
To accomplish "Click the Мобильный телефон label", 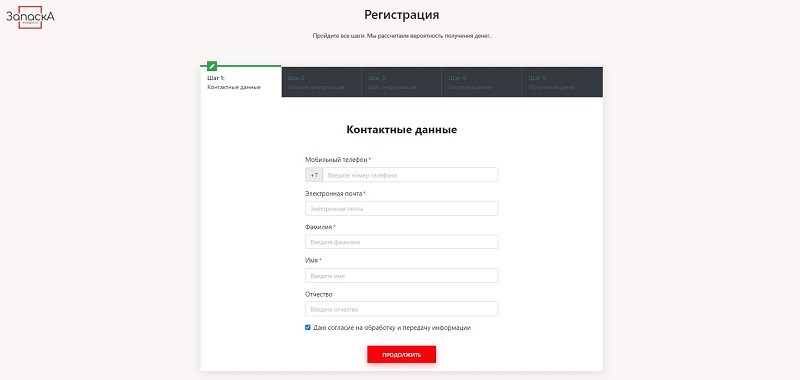I will [x=336, y=160].
